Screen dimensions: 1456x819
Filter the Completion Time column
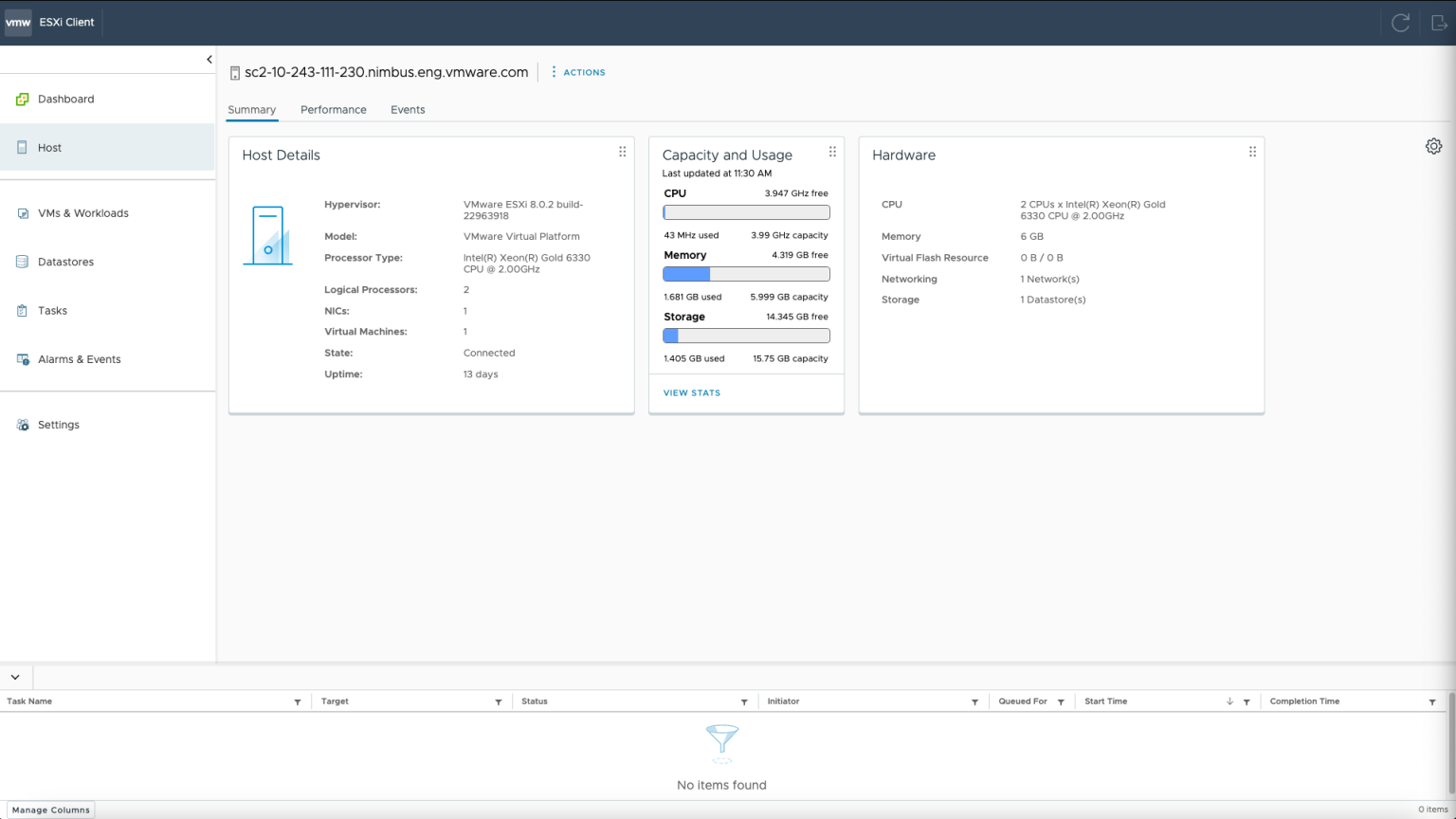(1432, 702)
